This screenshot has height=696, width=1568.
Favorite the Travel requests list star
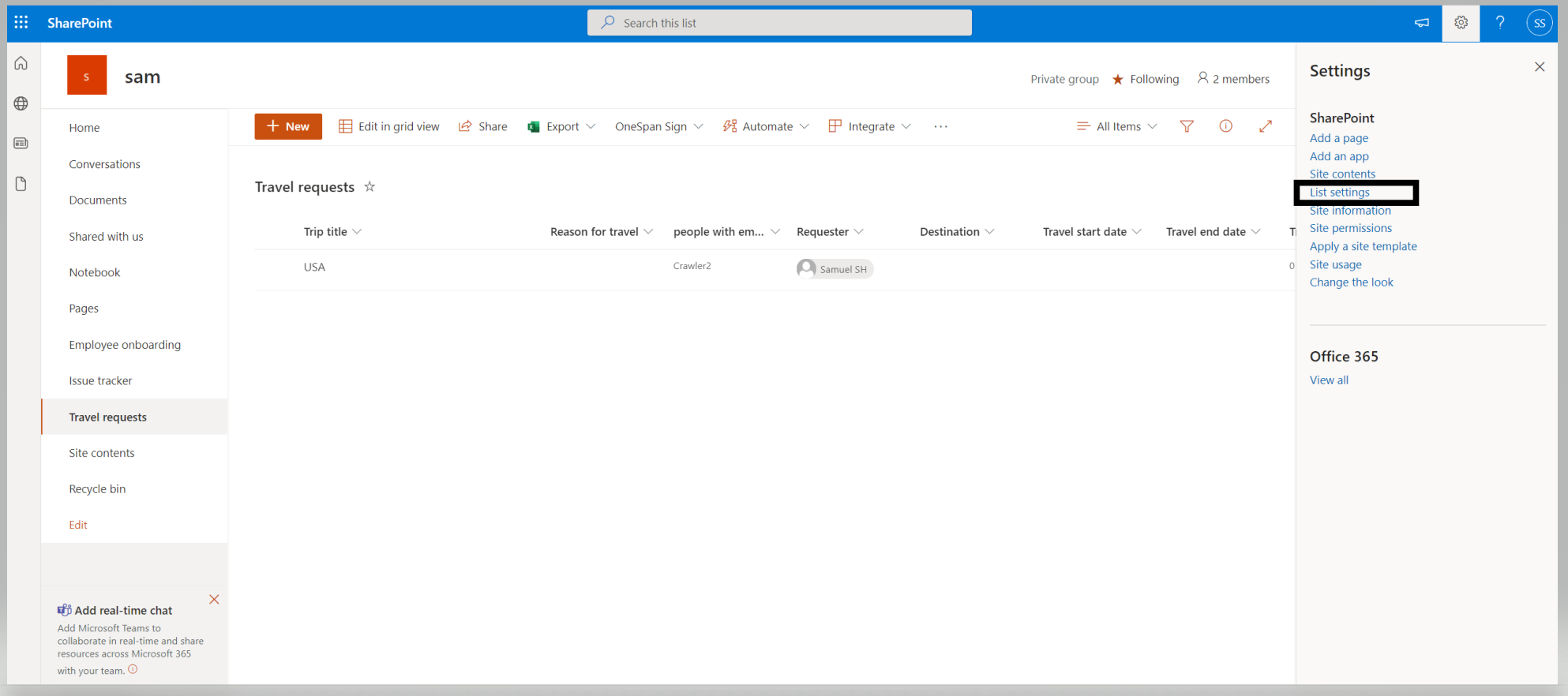369,187
